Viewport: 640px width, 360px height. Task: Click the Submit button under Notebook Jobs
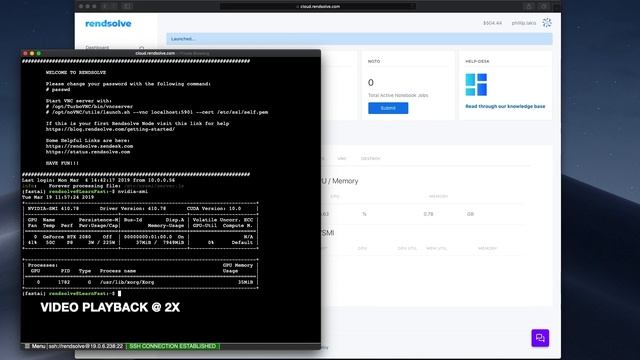coord(388,108)
